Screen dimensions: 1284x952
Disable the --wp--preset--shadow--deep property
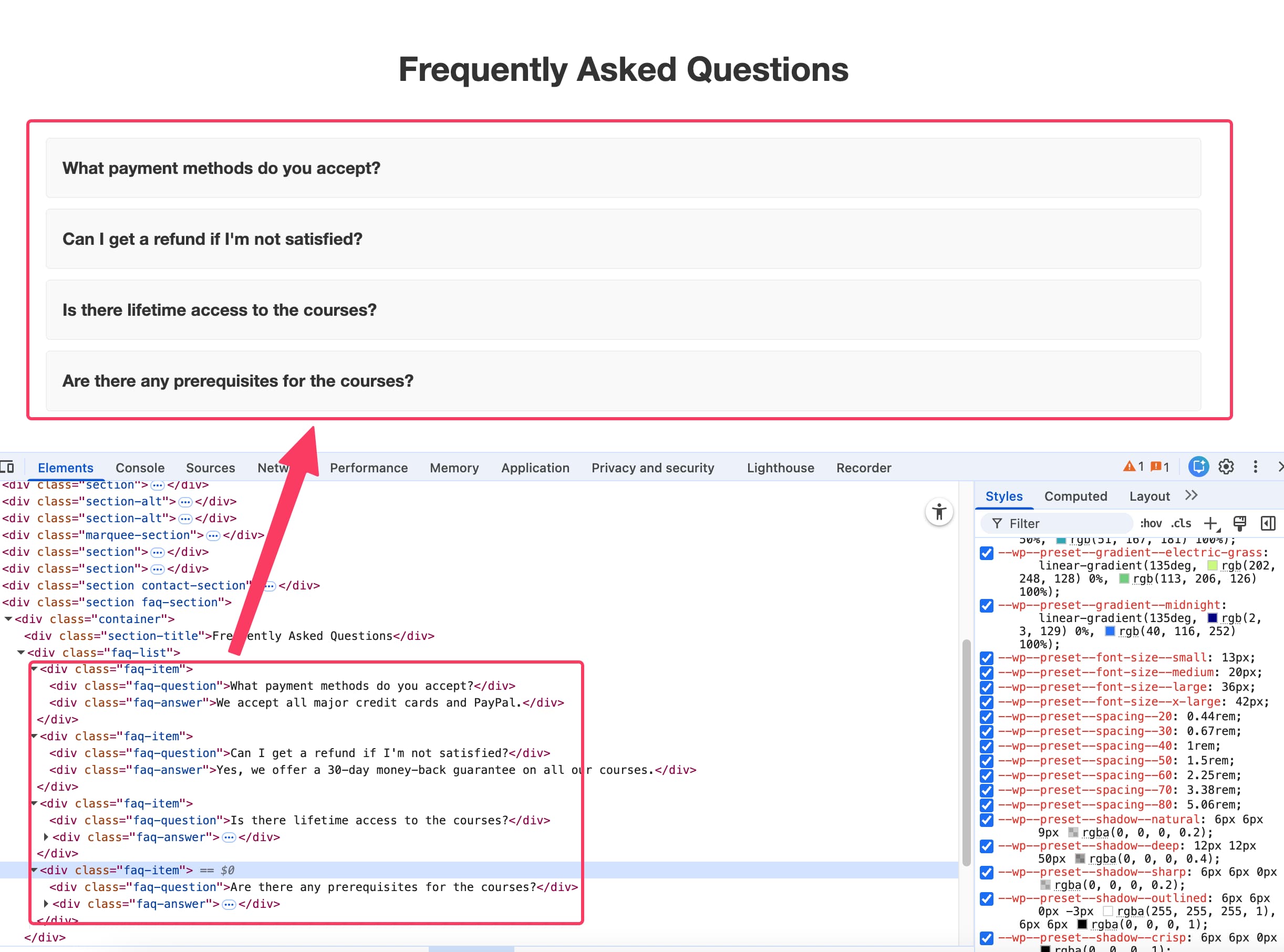pyautogui.click(x=986, y=846)
